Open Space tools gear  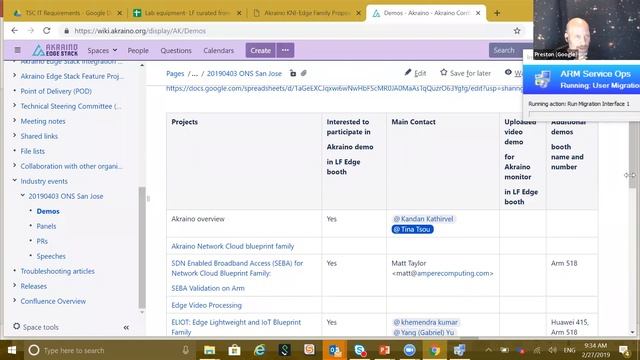point(36,327)
